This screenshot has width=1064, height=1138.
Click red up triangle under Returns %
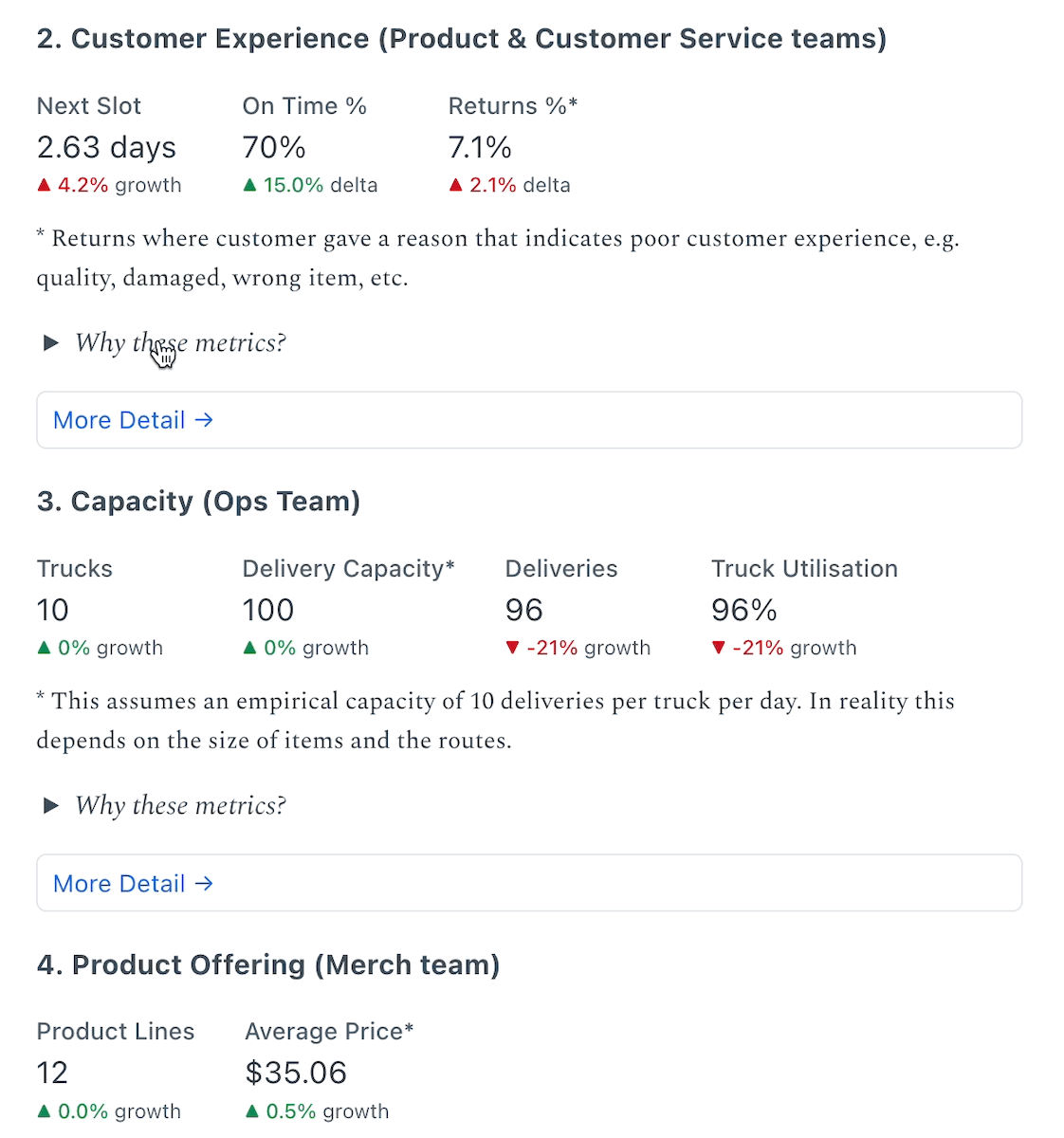tap(455, 185)
